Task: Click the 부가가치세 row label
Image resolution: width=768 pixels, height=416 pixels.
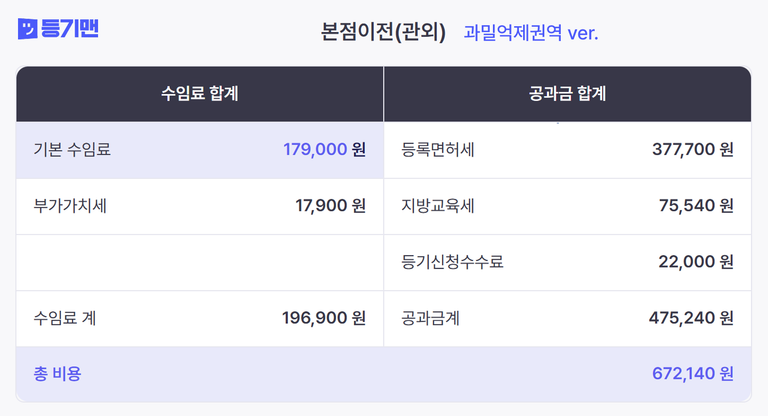Action: click(x=70, y=206)
